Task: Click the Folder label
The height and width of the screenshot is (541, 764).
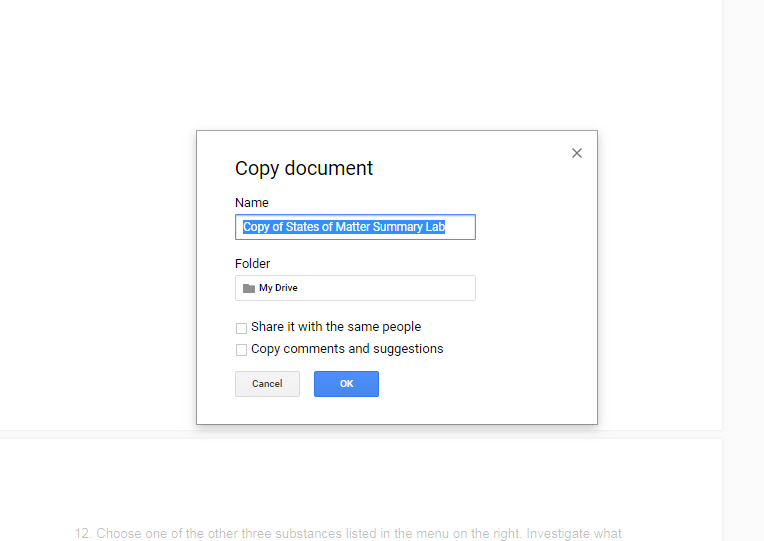Action: [x=252, y=264]
